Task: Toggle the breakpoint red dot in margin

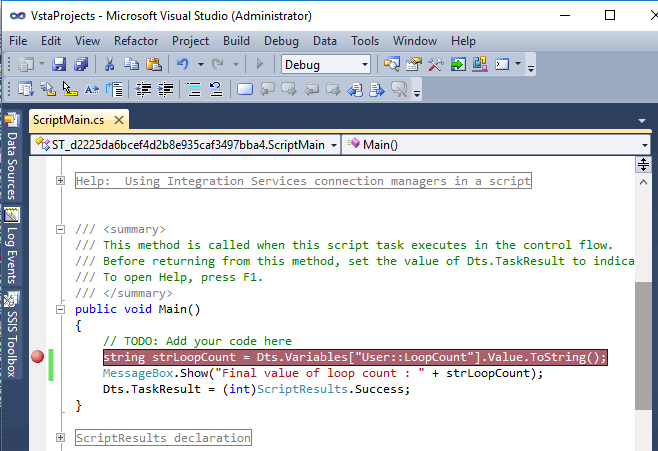Action: [x=38, y=357]
